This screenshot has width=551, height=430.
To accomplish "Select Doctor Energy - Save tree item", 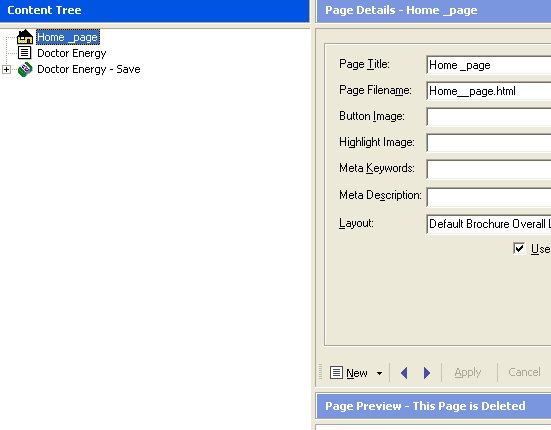I will coord(89,69).
